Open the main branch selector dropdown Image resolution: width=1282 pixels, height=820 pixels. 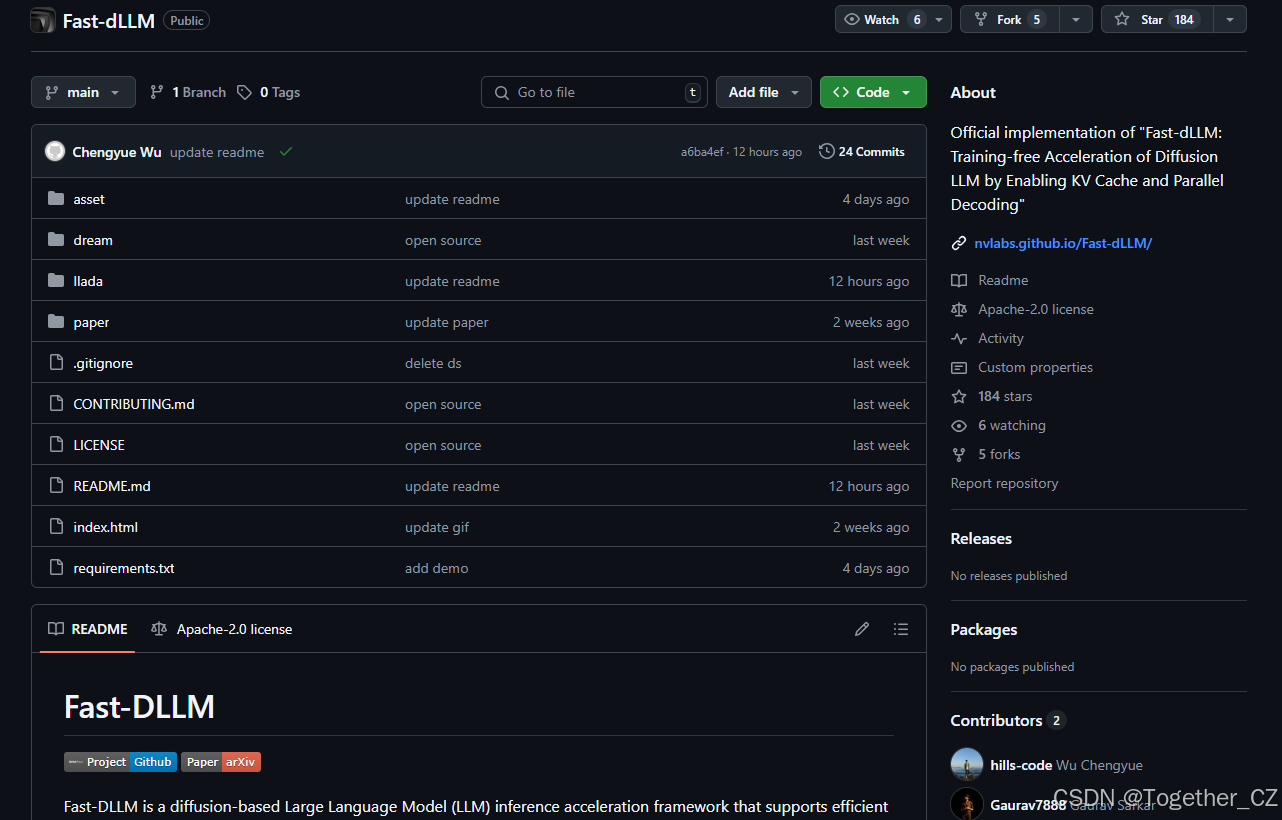83,92
